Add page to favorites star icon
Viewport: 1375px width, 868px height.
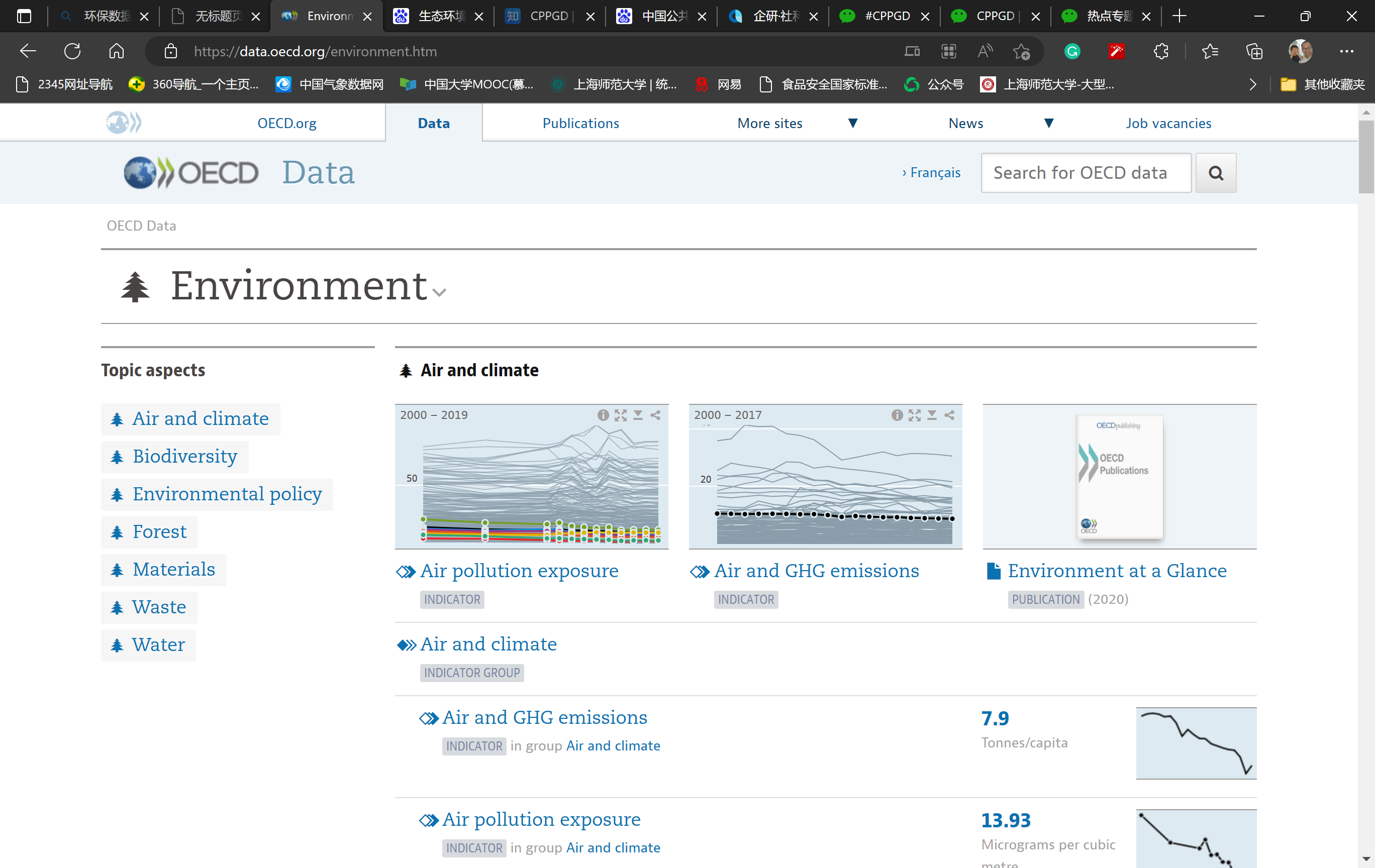click(1022, 51)
